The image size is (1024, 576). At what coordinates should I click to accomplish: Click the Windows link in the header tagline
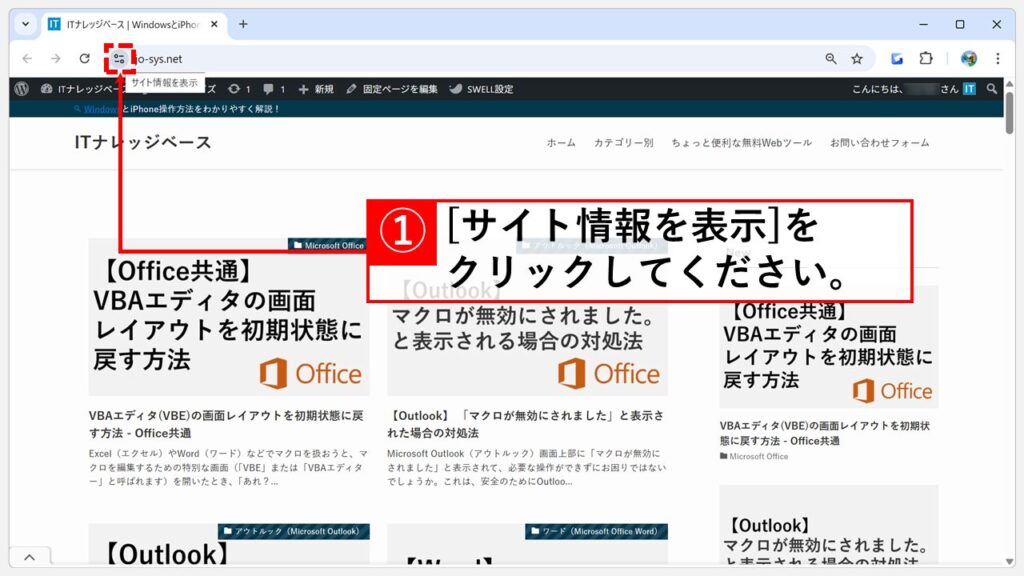pyautogui.click(x=101, y=109)
